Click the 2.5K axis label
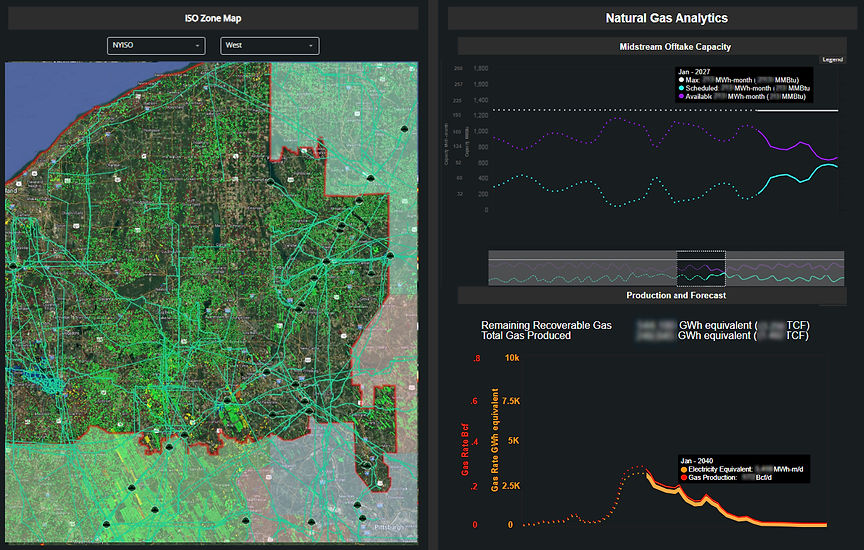This screenshot has height=550, width=864. tap(511, 486)
